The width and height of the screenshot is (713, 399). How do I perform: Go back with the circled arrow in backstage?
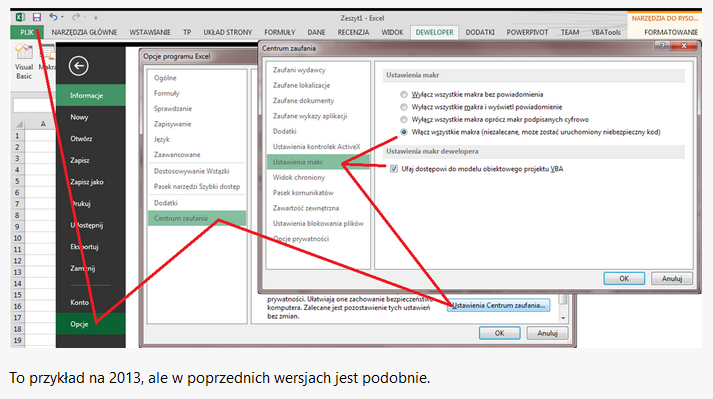click(x=79, y=66)
